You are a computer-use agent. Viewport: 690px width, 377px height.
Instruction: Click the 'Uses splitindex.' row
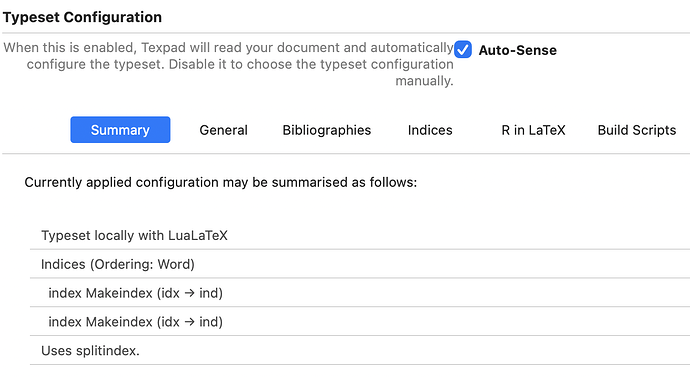pos(360,351)
